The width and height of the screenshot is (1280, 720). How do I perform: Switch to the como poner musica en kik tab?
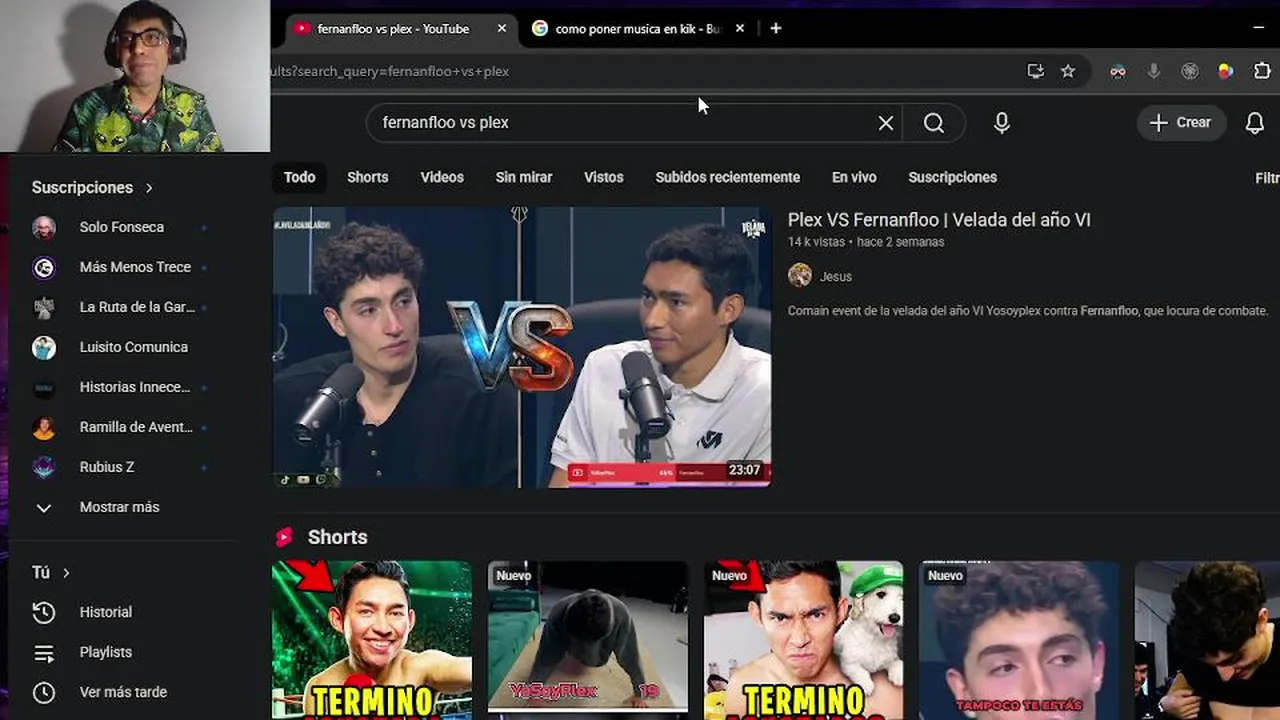637,29
